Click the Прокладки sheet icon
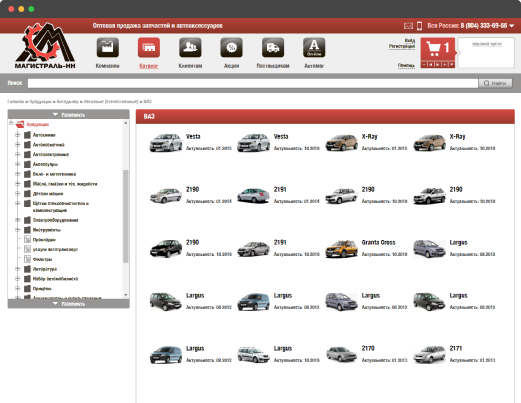 (27, 239)
